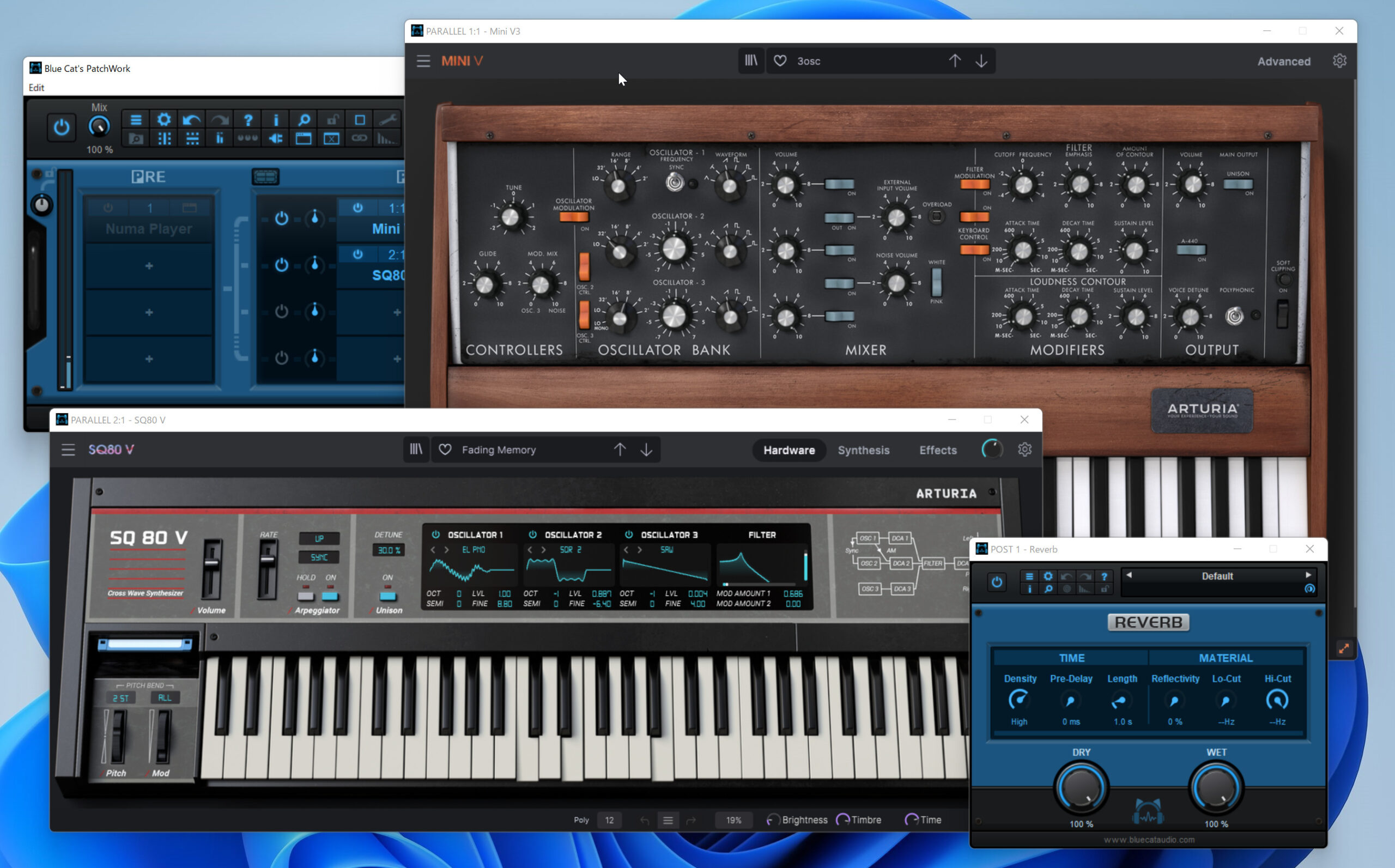This screenshot has height=868, width=1395.
Task: Click PatchWork wrench tool icon
Action: pyautogui.click(x=387, y=119)
